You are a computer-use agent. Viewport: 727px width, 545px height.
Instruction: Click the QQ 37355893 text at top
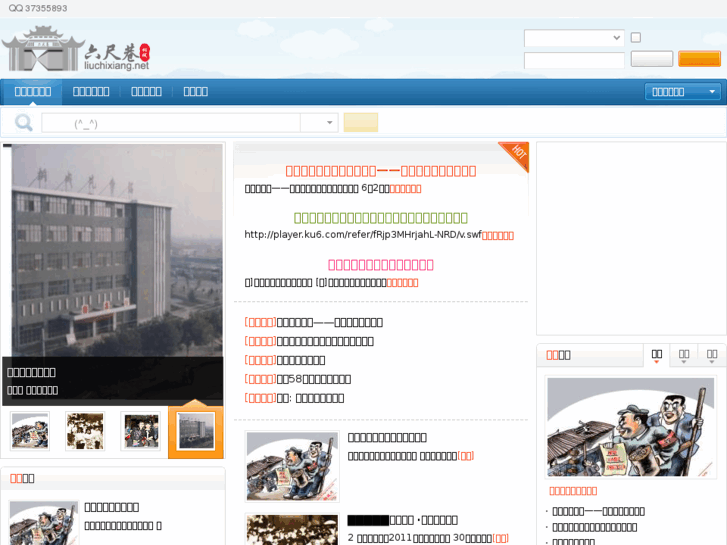[38, 8]
